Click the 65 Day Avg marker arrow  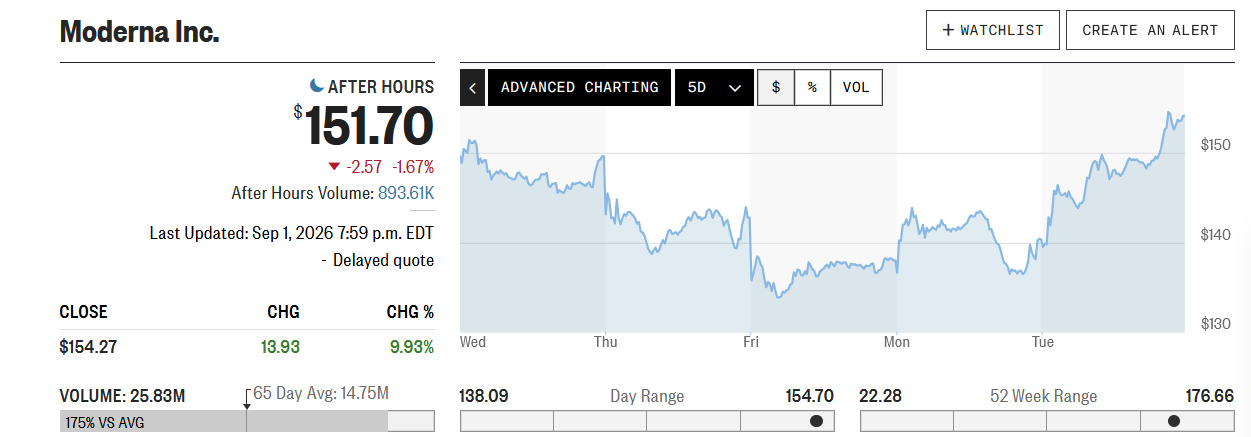tap(247, 406)
